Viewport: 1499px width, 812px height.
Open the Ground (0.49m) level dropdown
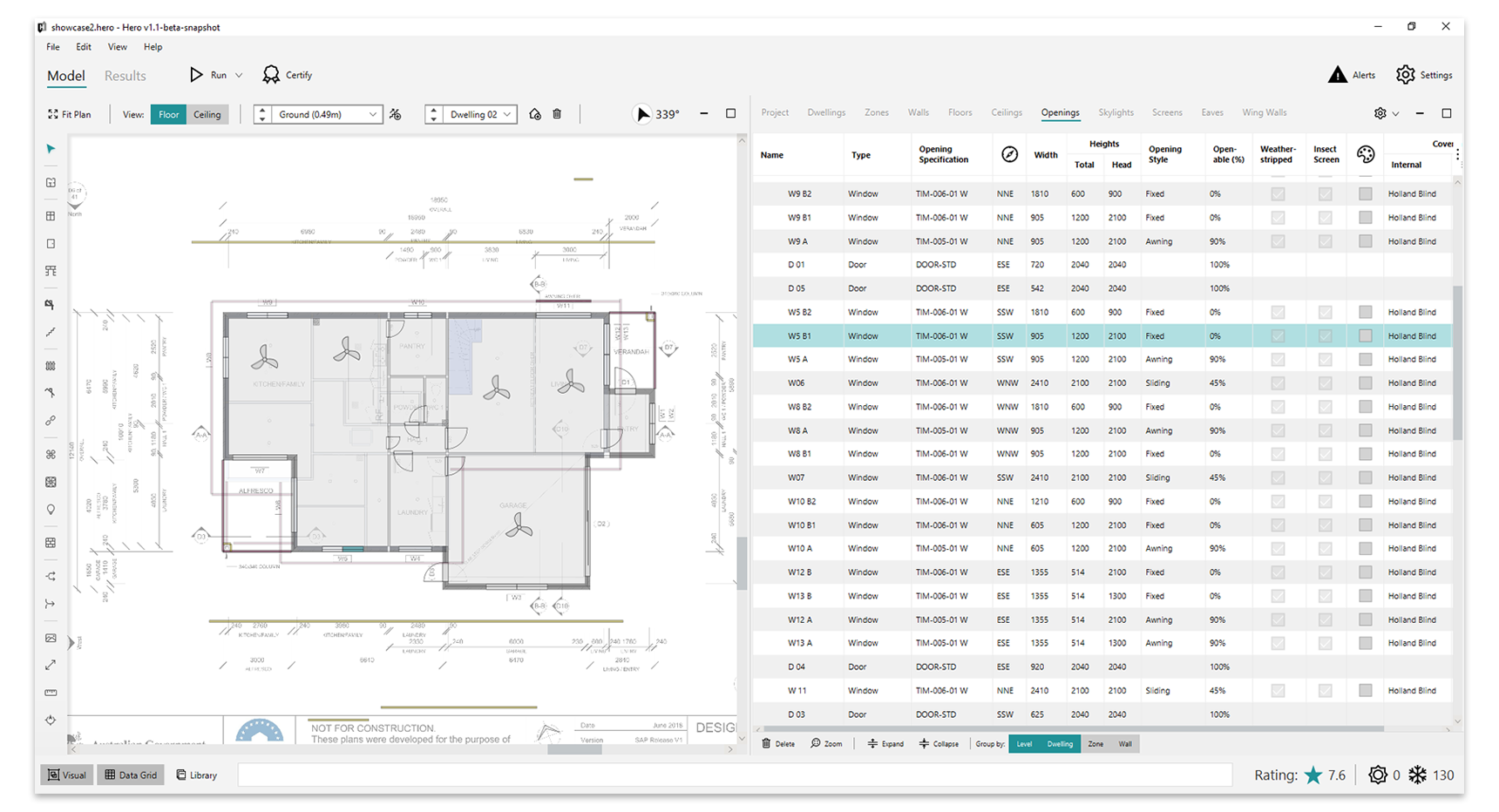click(373, 114)
